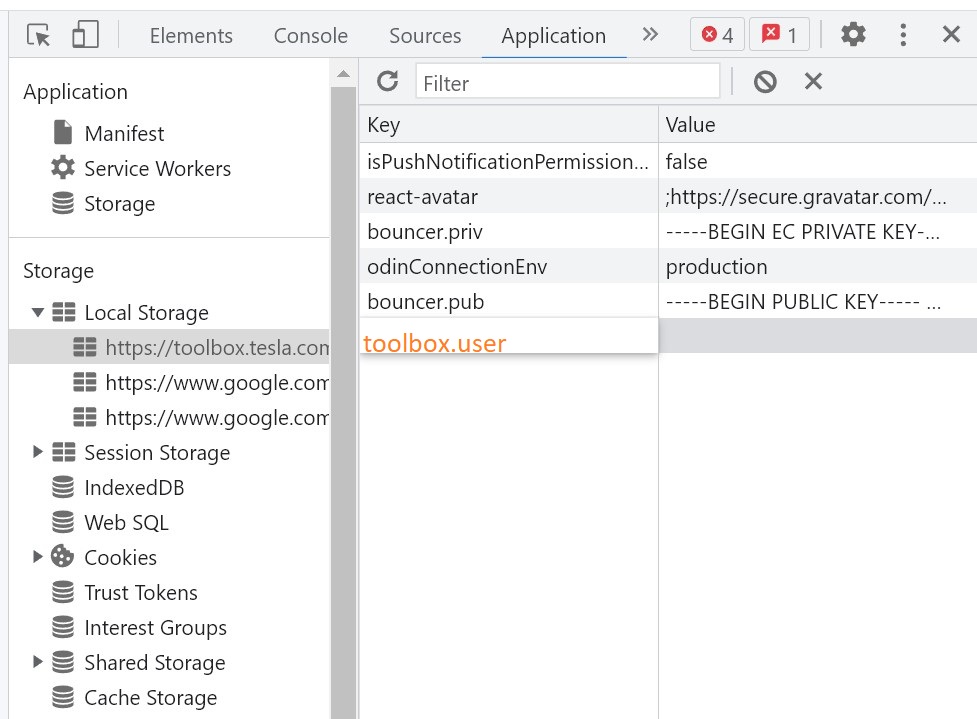Open DevTools settings gear
977x719 pixels.
coord(853,35)
